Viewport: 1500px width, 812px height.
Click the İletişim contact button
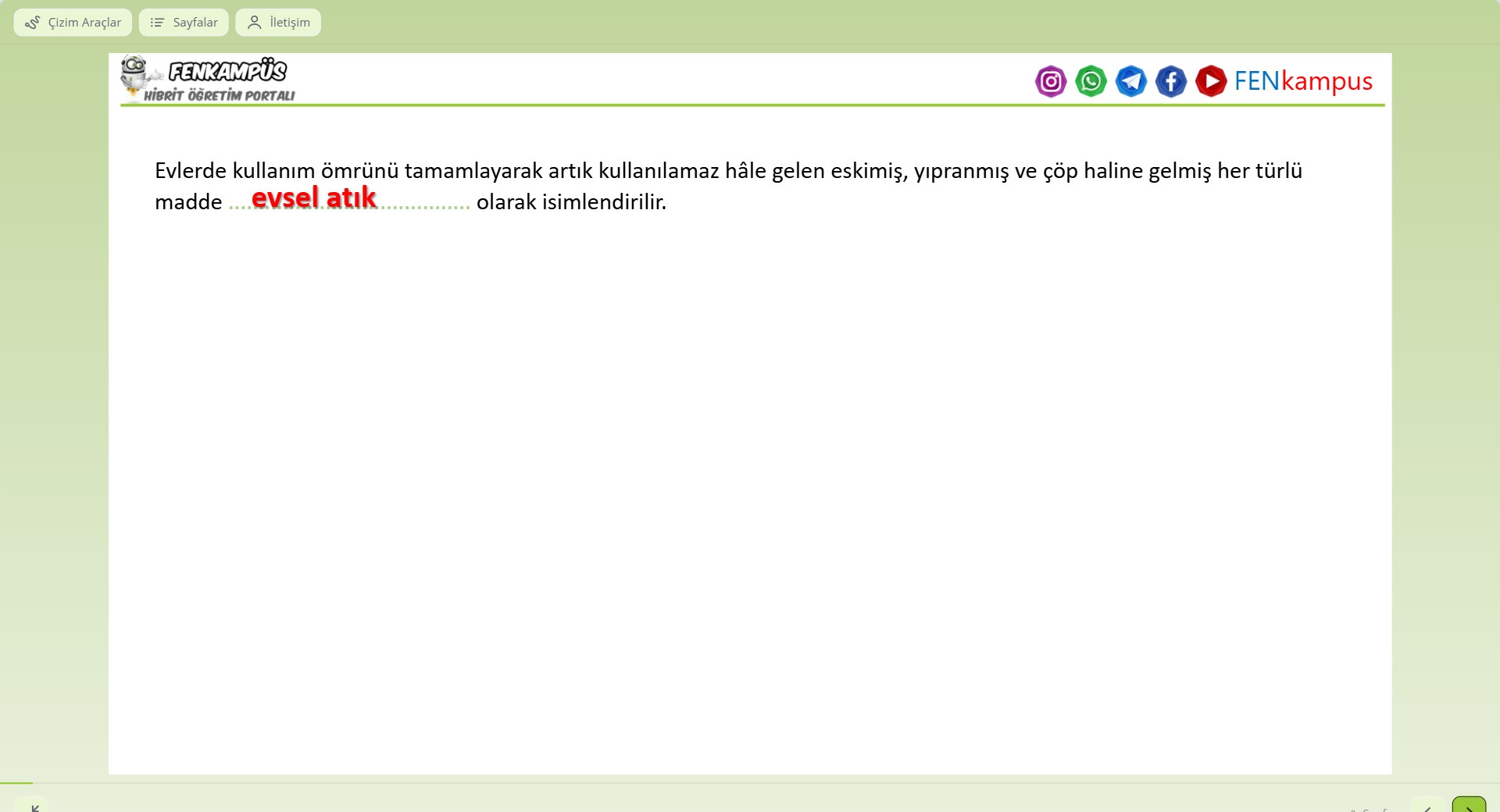[x=278, y=23]
